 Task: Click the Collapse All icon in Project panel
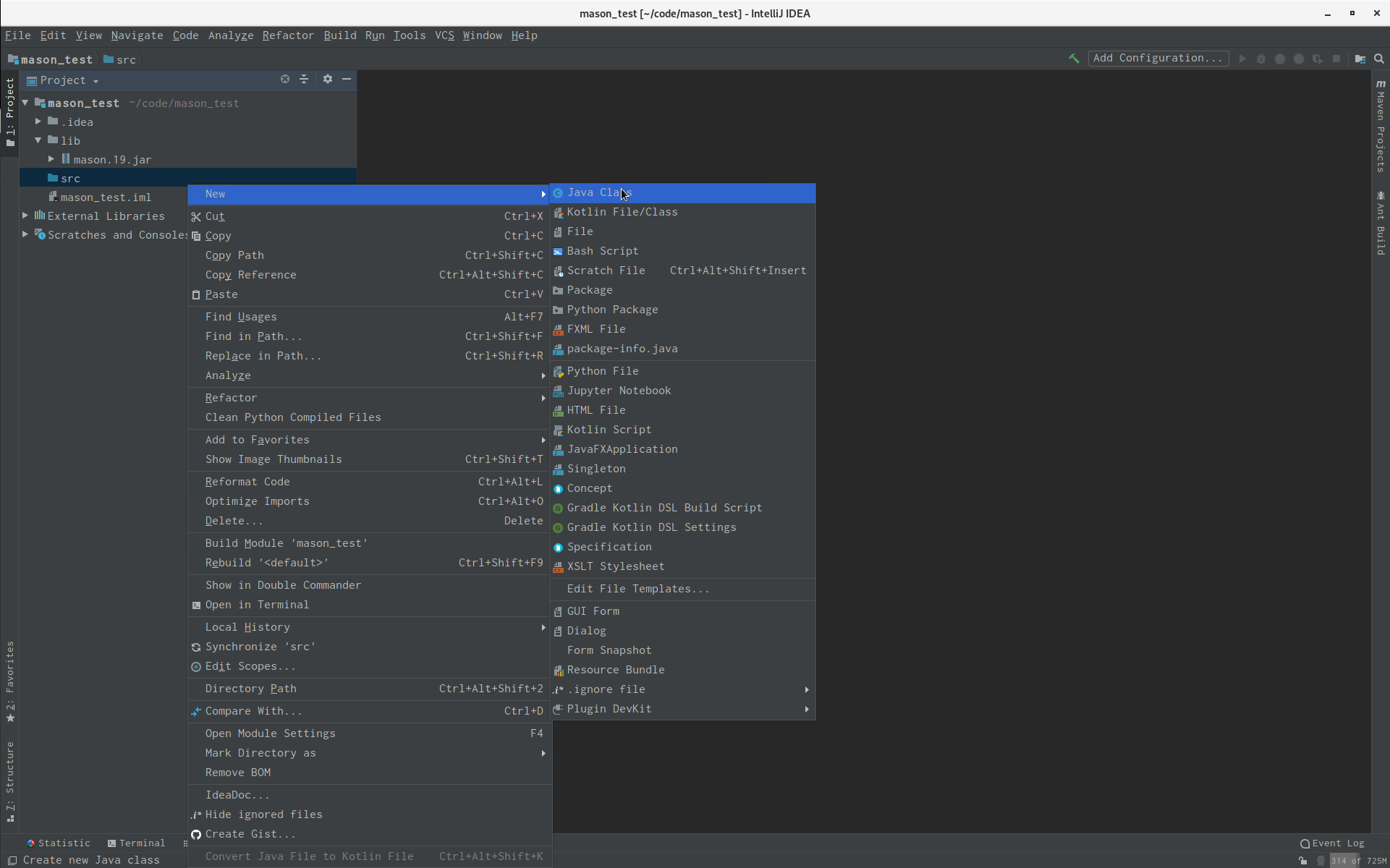click(x=304, y=80)
